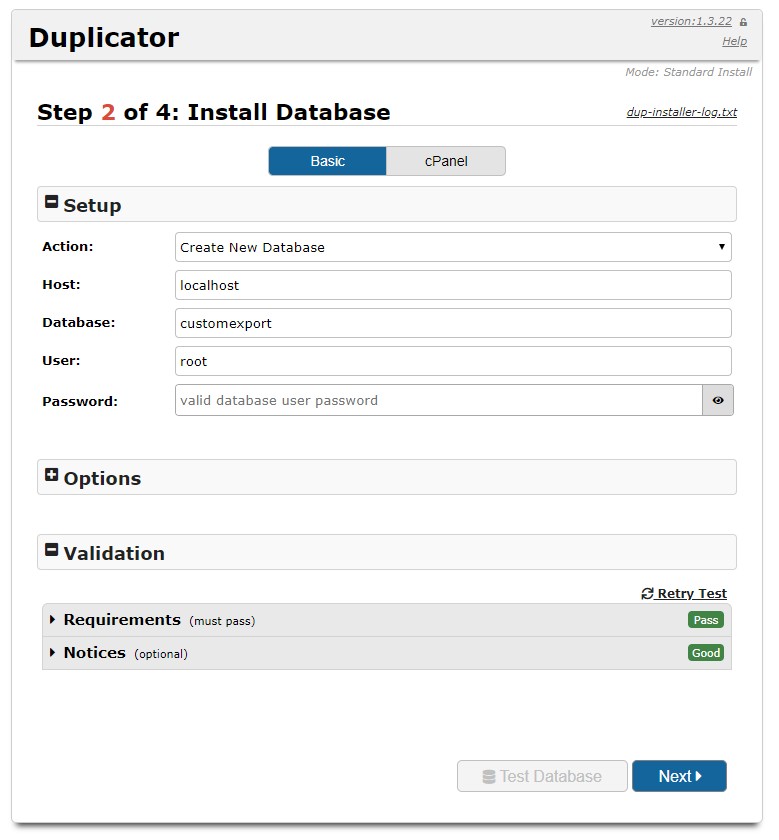Click the Next button
779x840 pixels.
tap(679, 776)
